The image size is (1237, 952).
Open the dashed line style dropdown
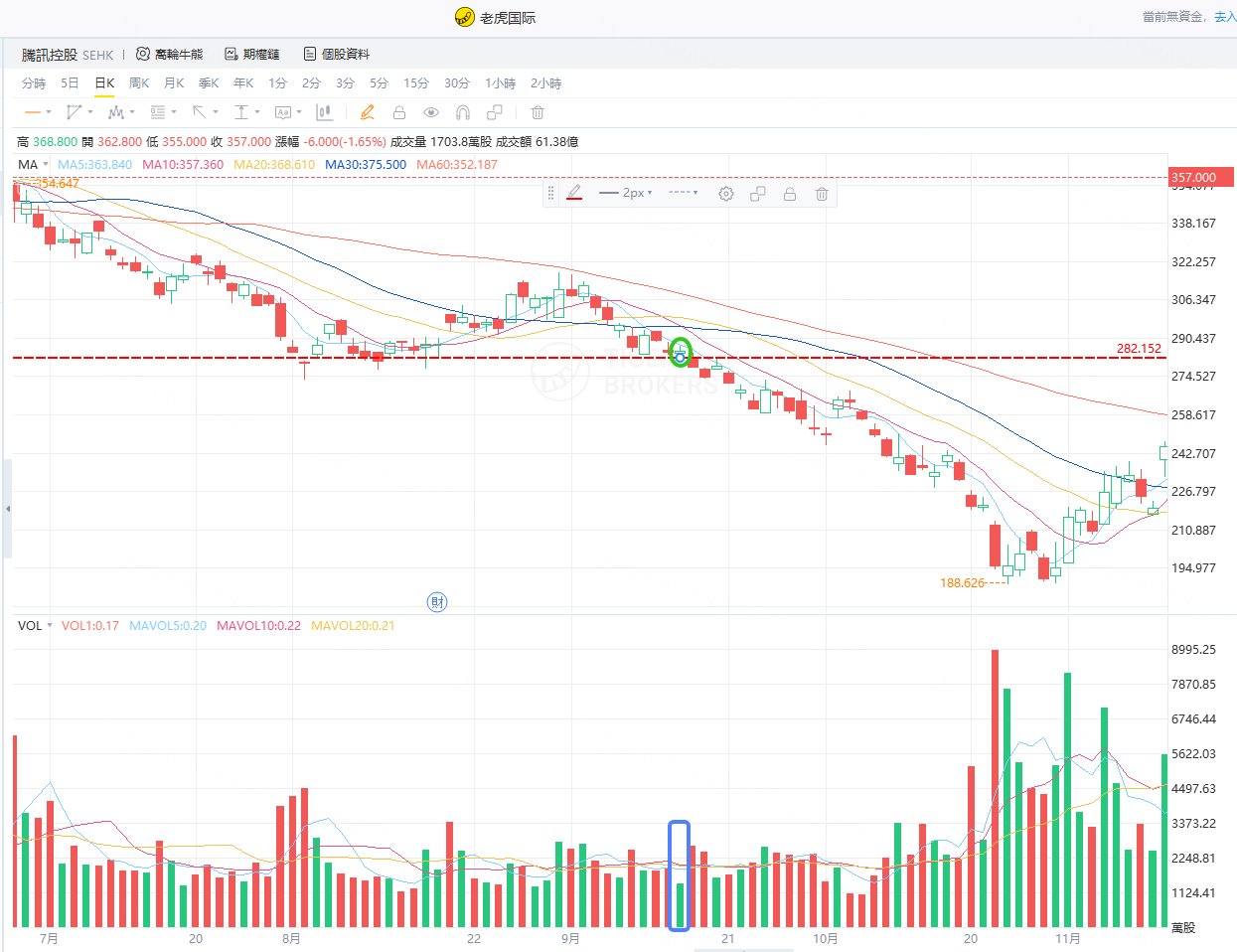(x=684, y=193)
